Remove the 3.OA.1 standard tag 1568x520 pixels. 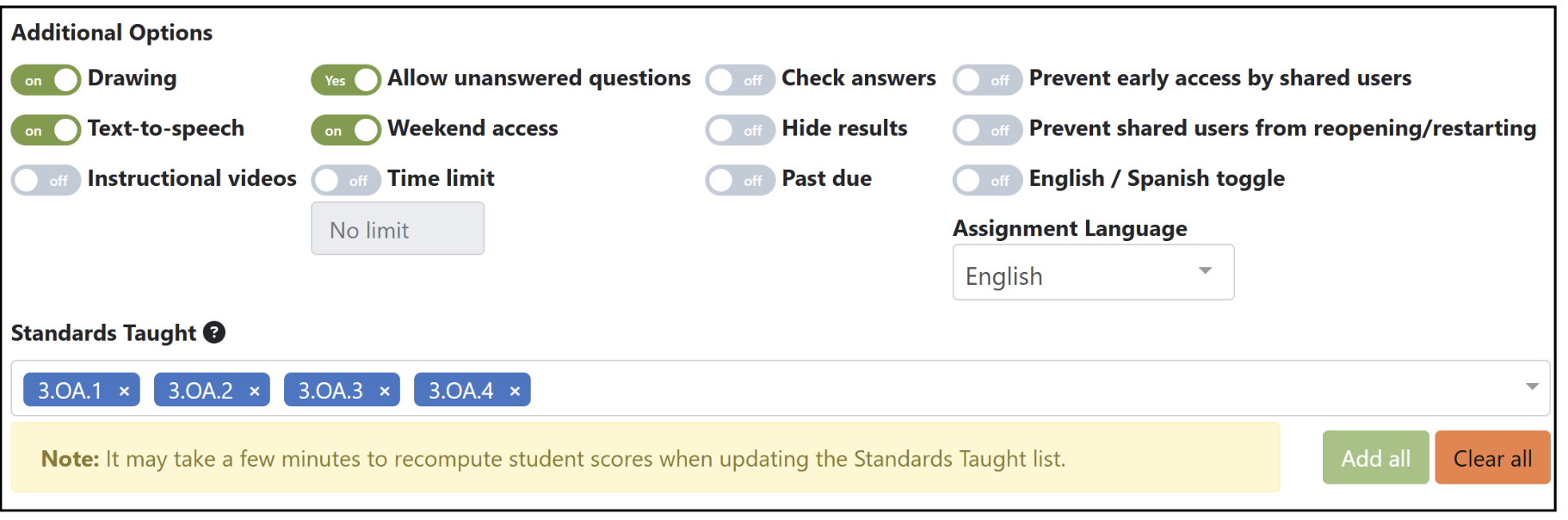[124, 391]
